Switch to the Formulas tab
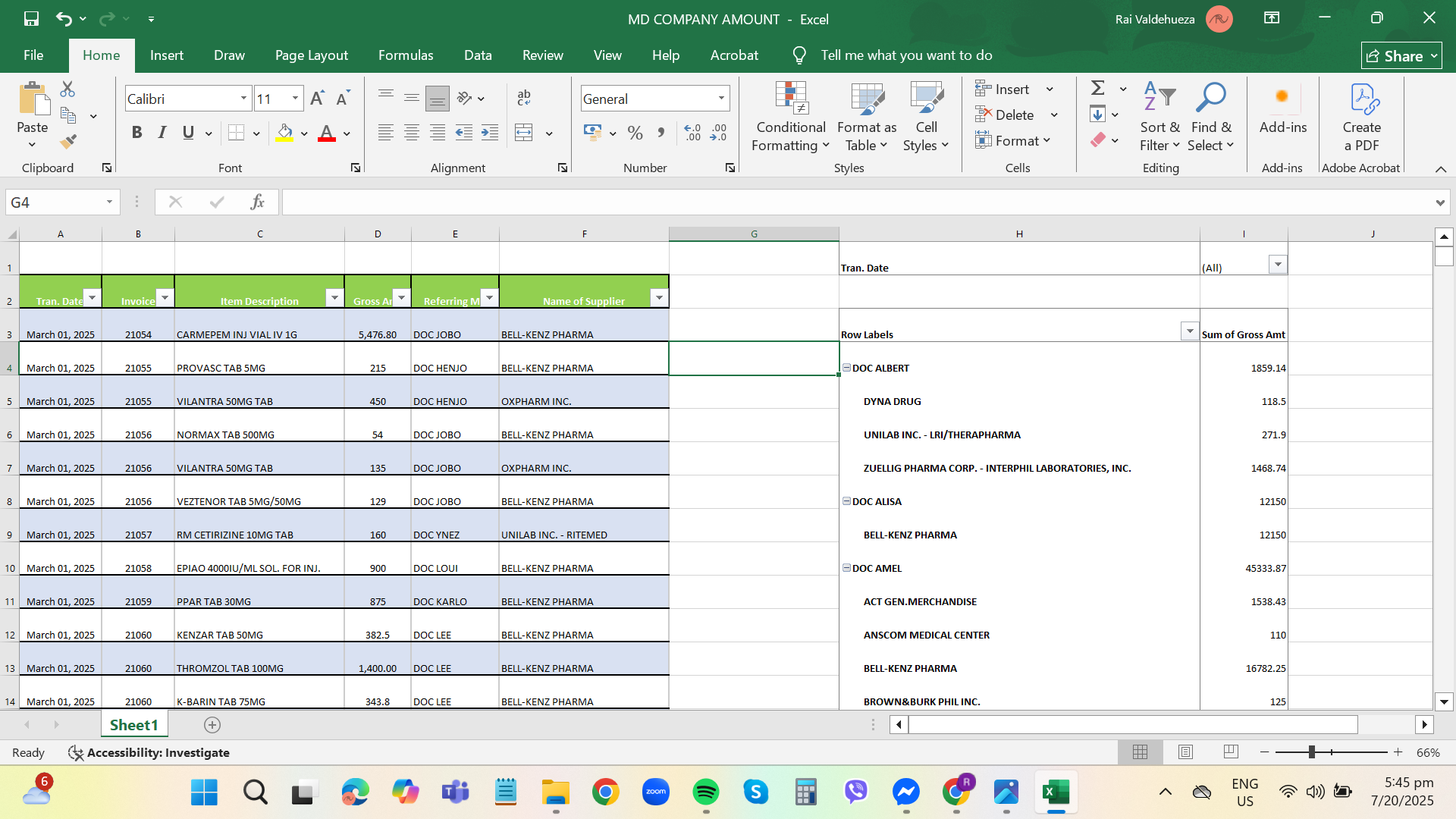Image resolution: width=1456 pixels, height=819 pixels. coord(406,55)
